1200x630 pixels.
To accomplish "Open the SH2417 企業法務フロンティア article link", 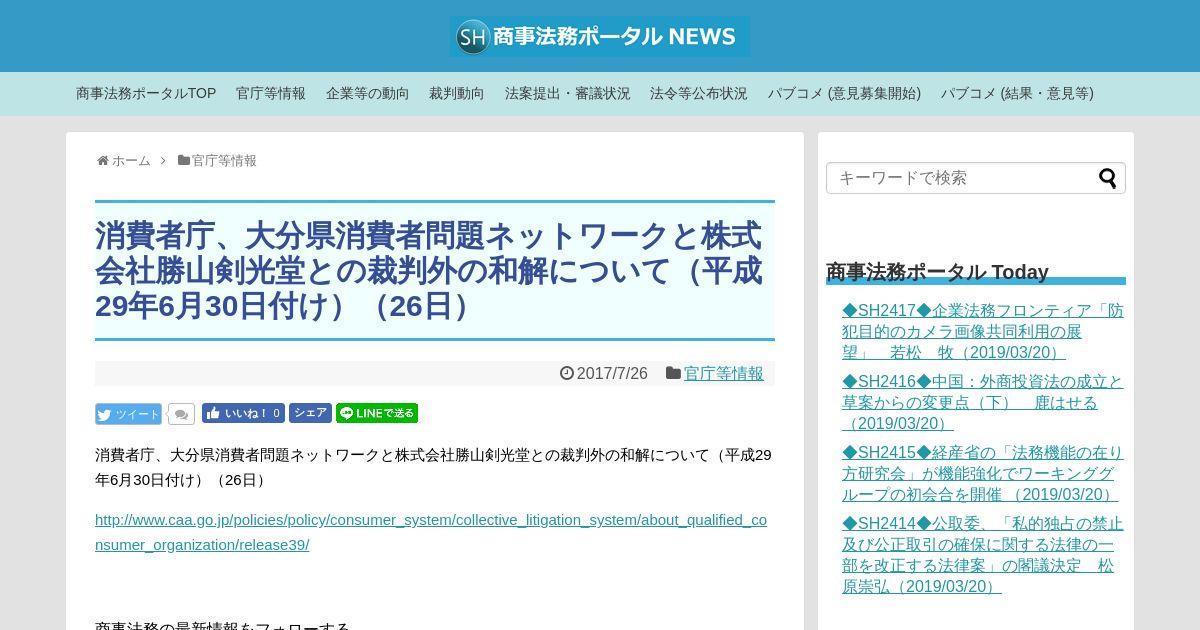I will click(983, 332).
